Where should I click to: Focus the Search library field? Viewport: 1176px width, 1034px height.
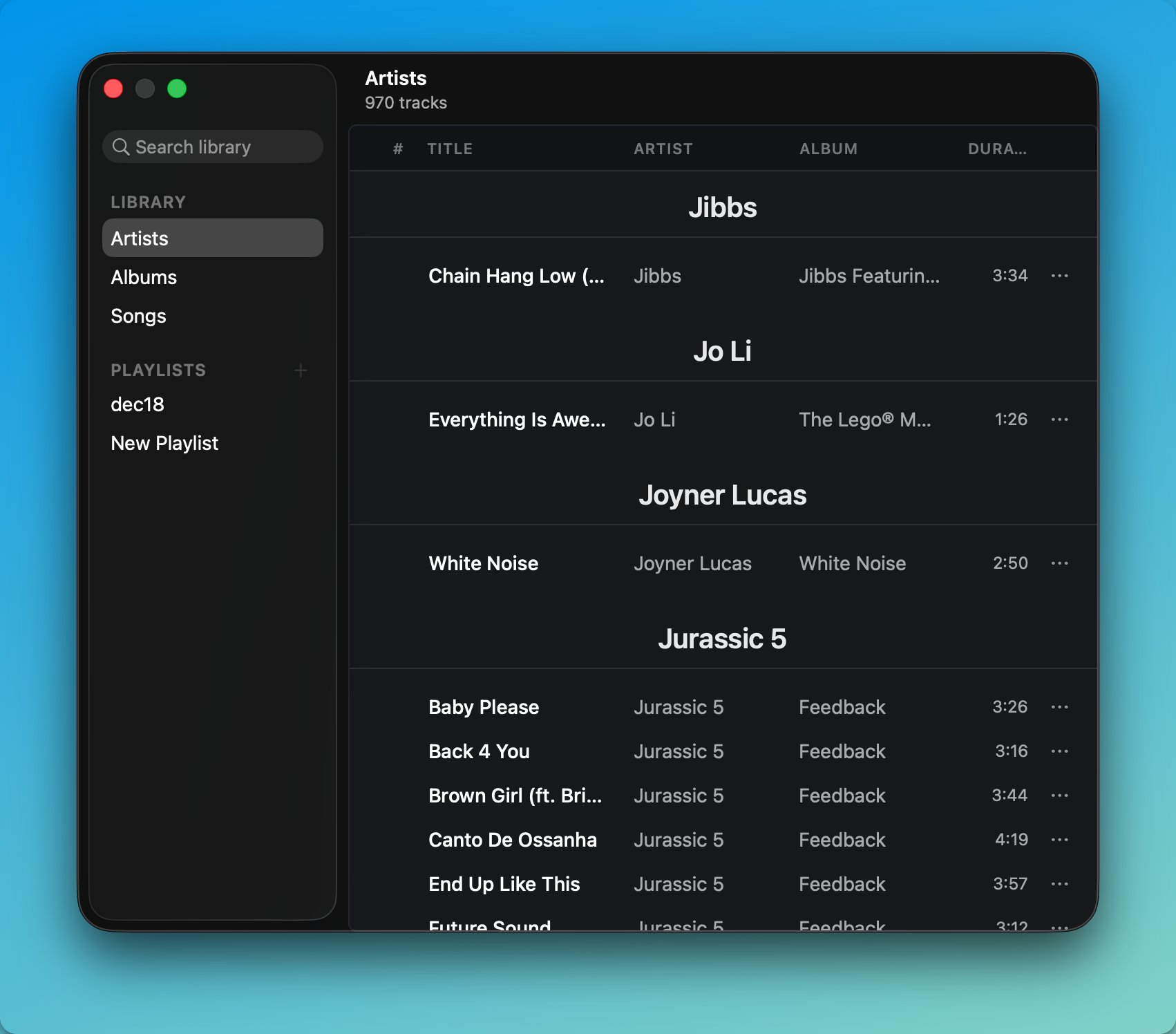click(213, 147)
